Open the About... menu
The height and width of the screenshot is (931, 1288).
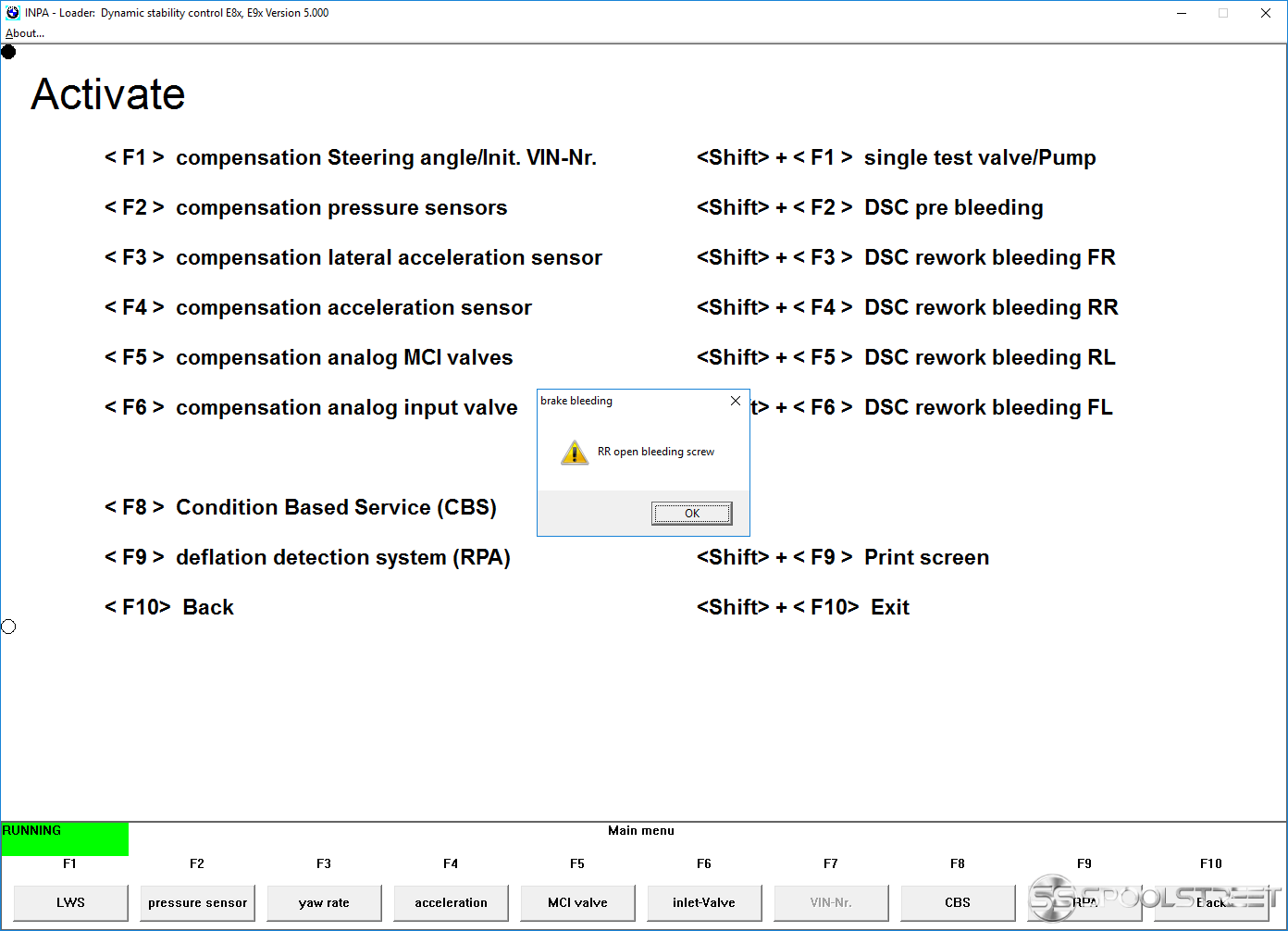25,33
